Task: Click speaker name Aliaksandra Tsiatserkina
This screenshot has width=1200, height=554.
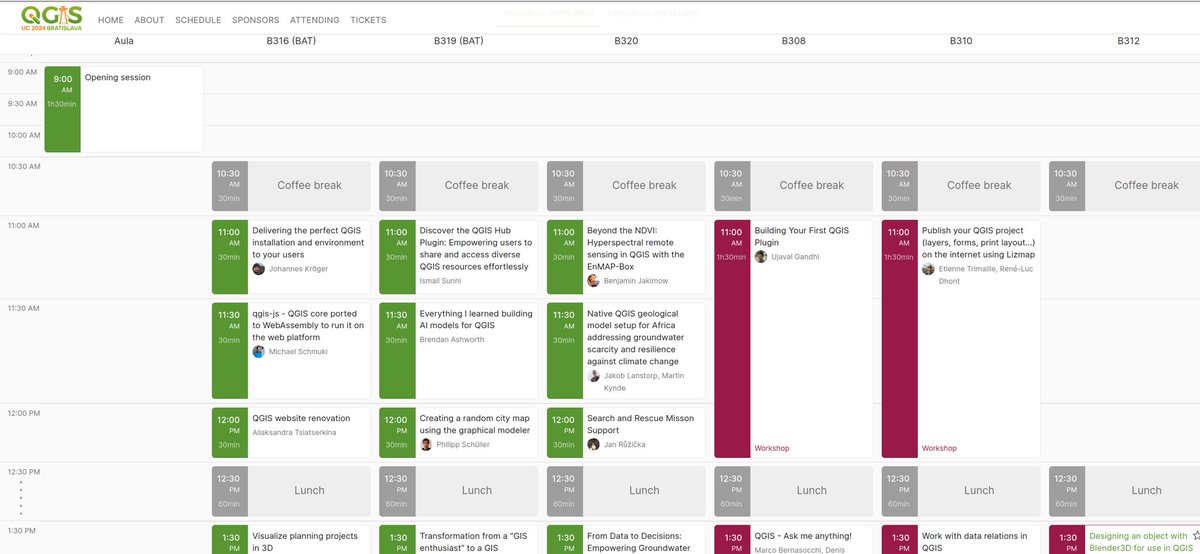Action: tap(294, 433)
